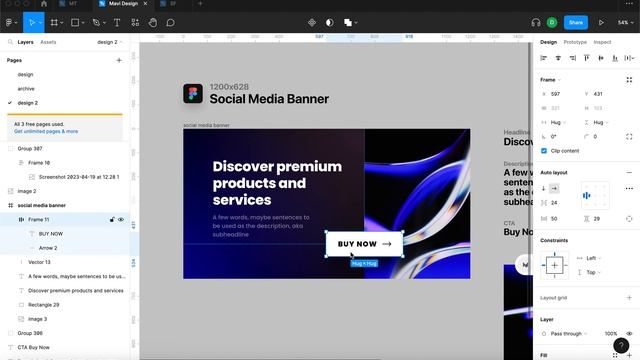Open new tab with plus button
The width and height of the screenshot is (640, 360).
[200, 4]
